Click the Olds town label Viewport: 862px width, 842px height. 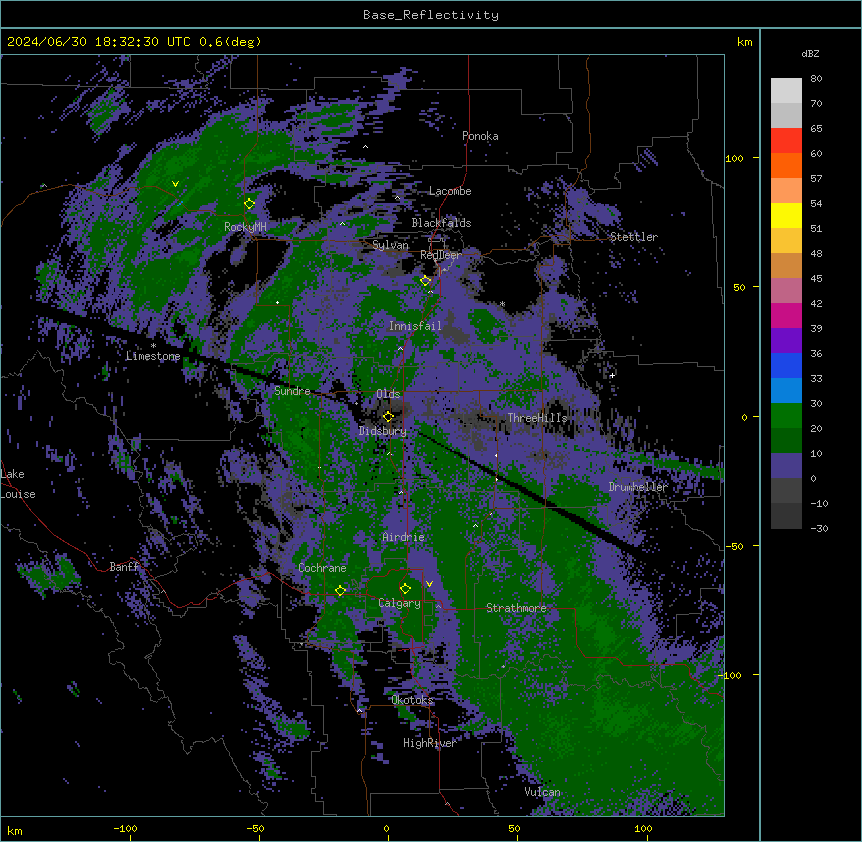(x=388, y=394)
